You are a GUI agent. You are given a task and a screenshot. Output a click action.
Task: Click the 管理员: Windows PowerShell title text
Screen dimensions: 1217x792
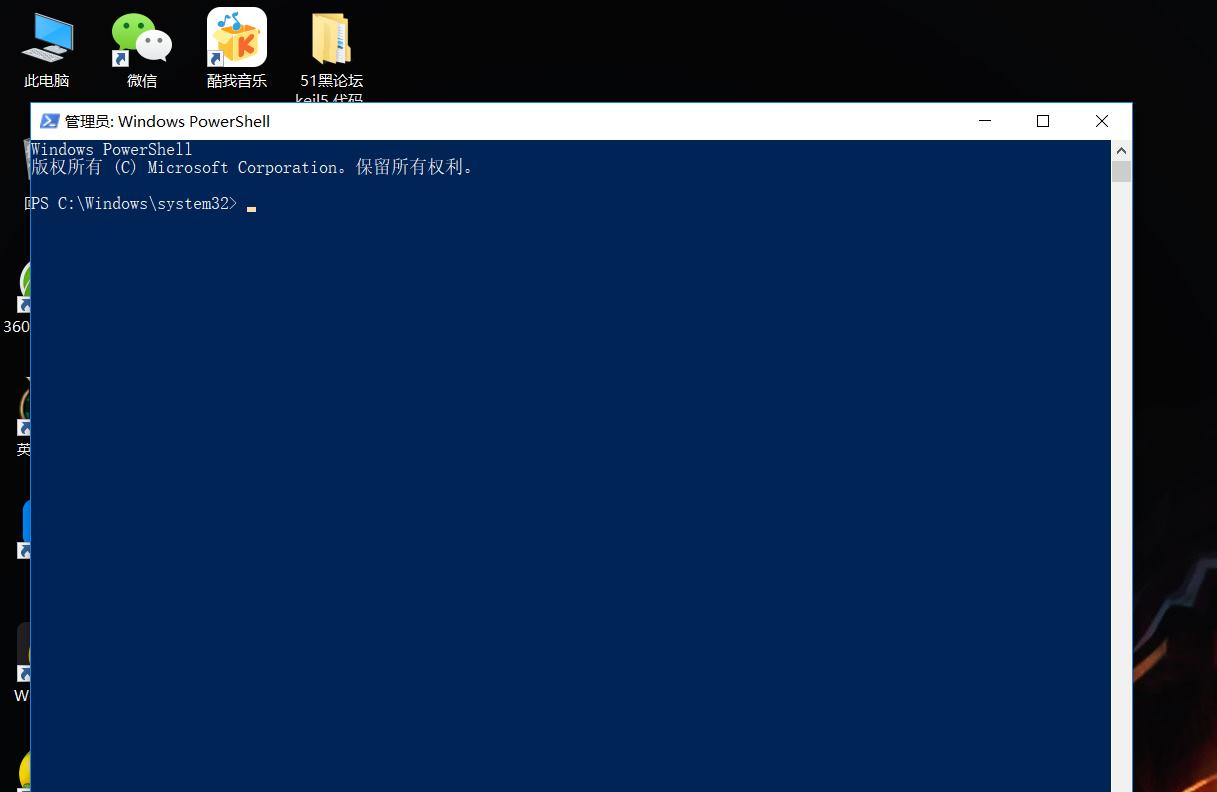pyautogui.click(x=166, y=121)
